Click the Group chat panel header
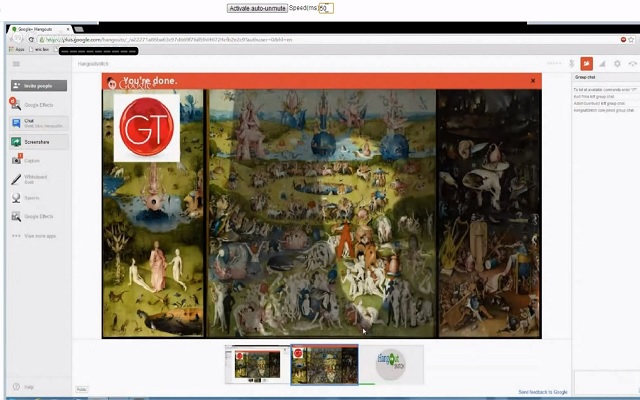Viewport: 640px width, 400px height. 605,77
